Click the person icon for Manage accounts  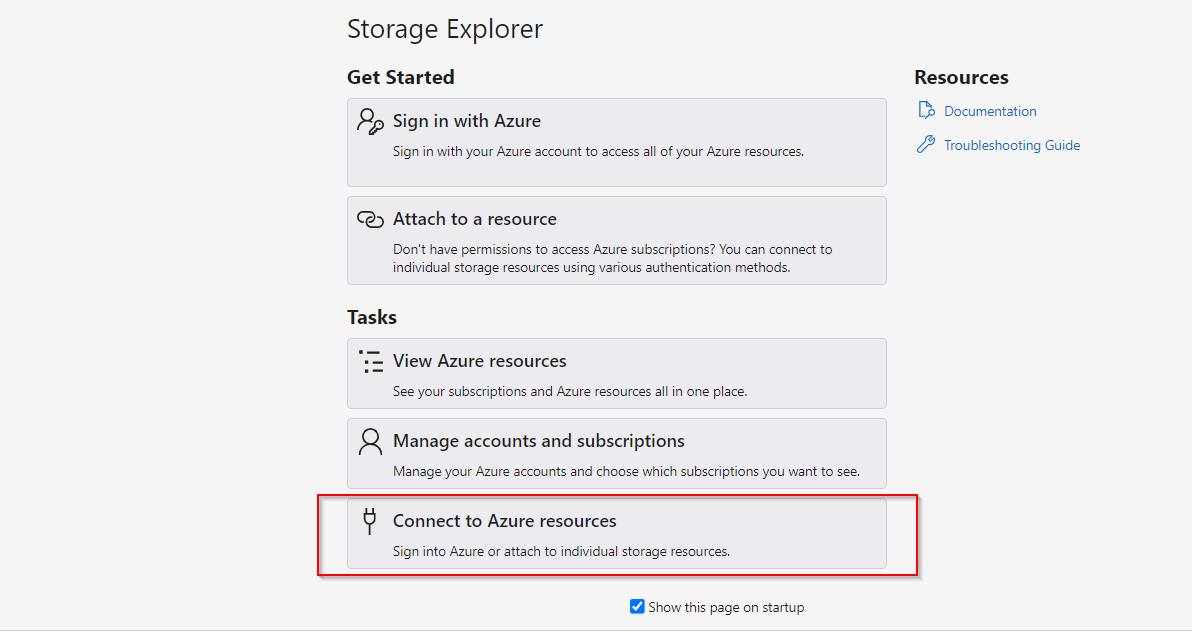370,441
